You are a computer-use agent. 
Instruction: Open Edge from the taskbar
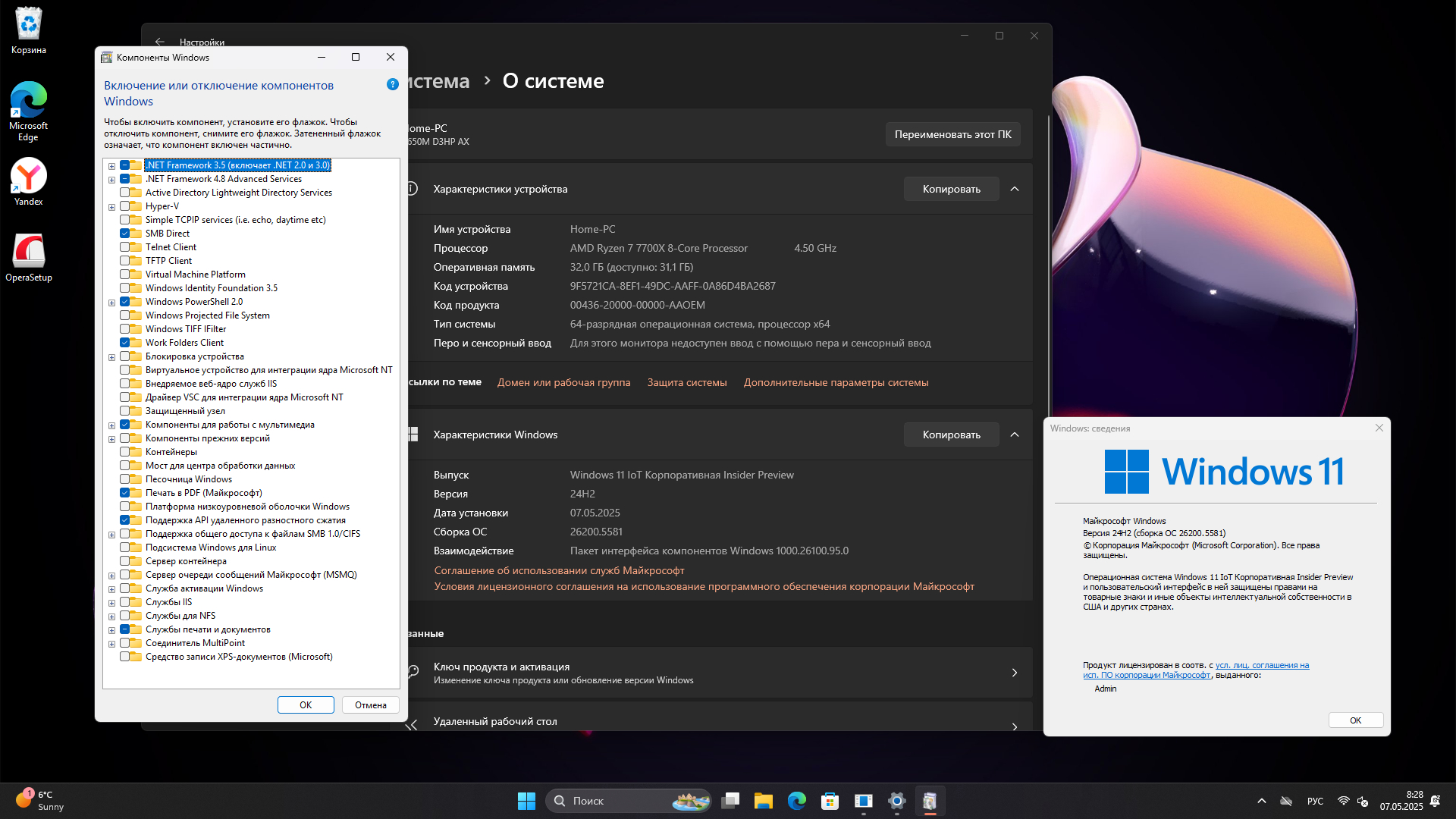click(797, 801)
